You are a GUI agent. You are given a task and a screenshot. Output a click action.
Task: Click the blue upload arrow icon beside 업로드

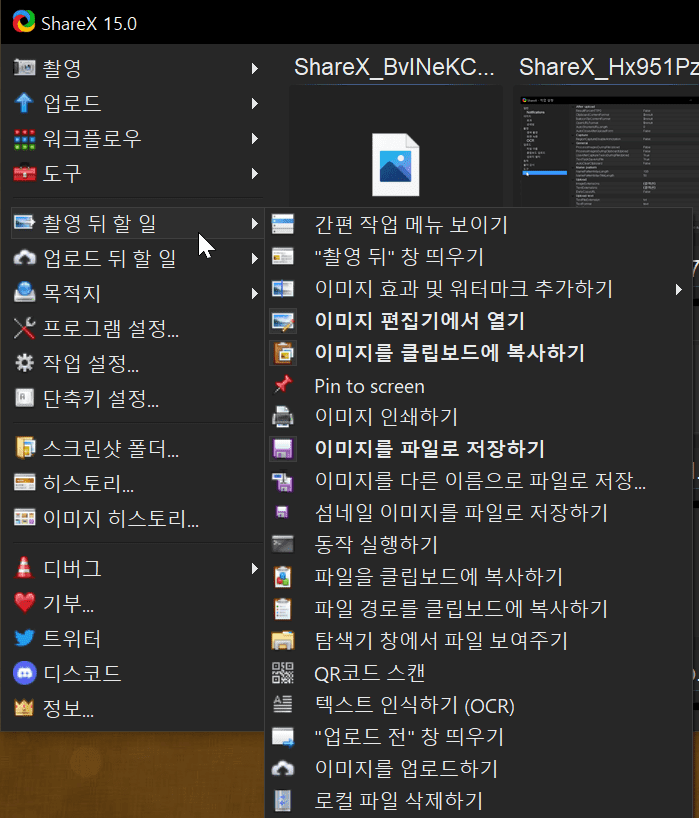pyautogui.click(x=24, y=103)
